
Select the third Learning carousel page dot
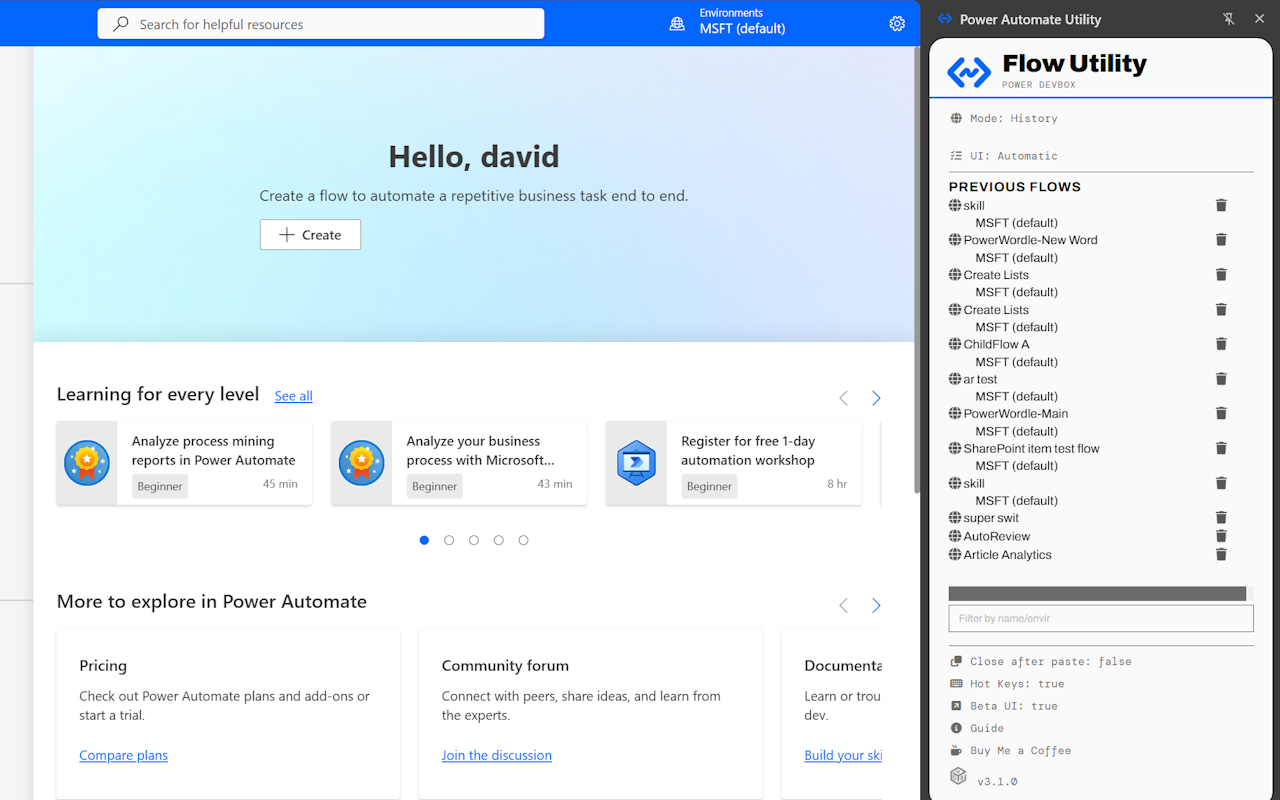pyautogui.click(x=474, y=540)
